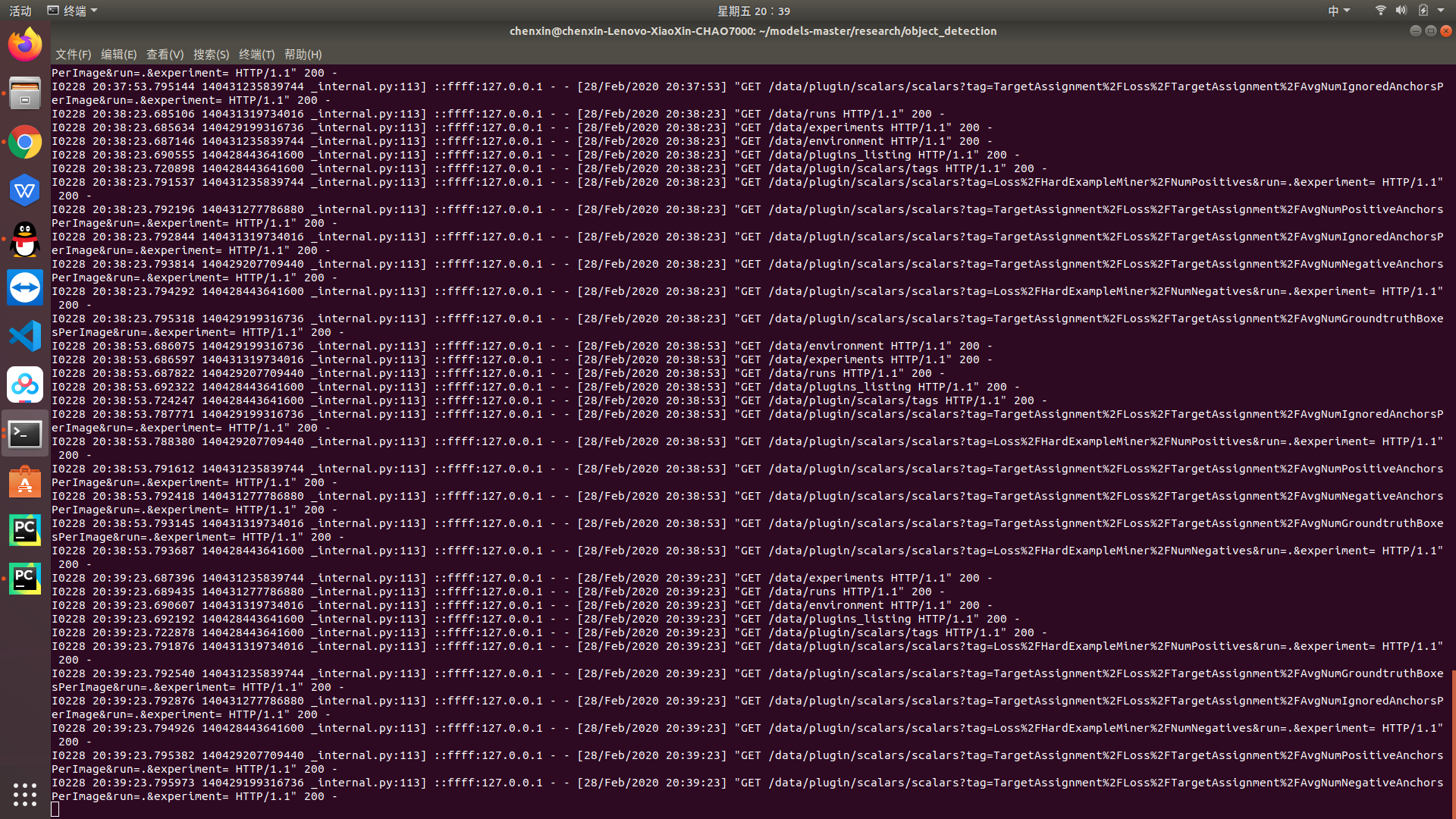1456x819 pixels.
Task: Open the 编辑(E) menu
Action: tap(118, 55)
